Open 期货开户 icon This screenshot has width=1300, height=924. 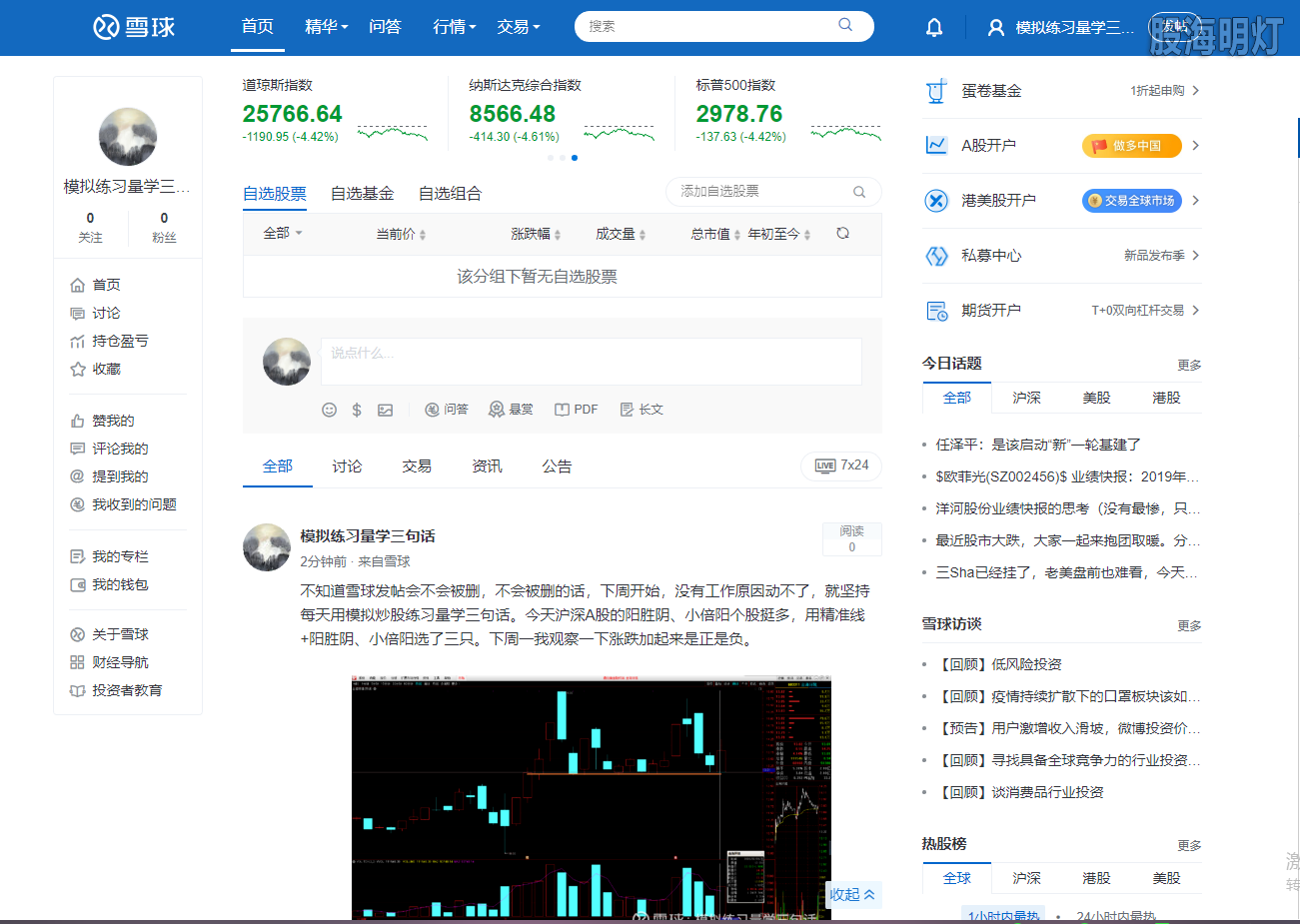[936, 311]
